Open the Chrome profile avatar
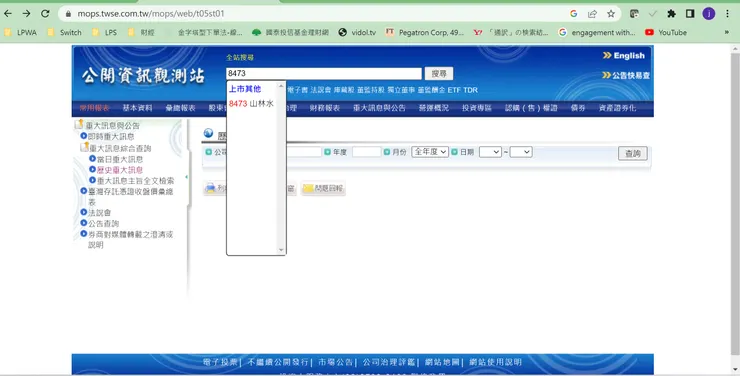The image size is (740, 376). [x=708, y=14]
